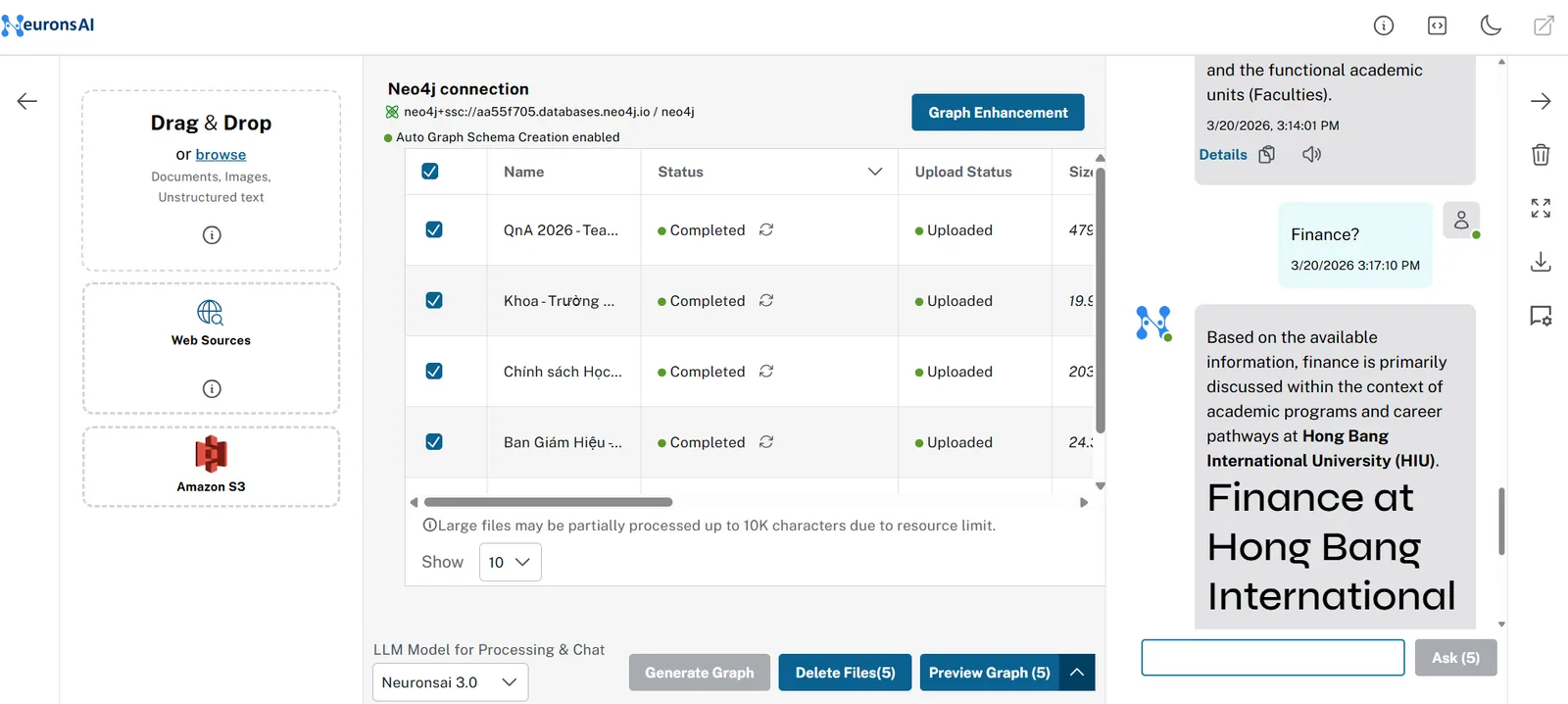
Task: Click the table vertical scrollbar thumb
Action: 1101,300
